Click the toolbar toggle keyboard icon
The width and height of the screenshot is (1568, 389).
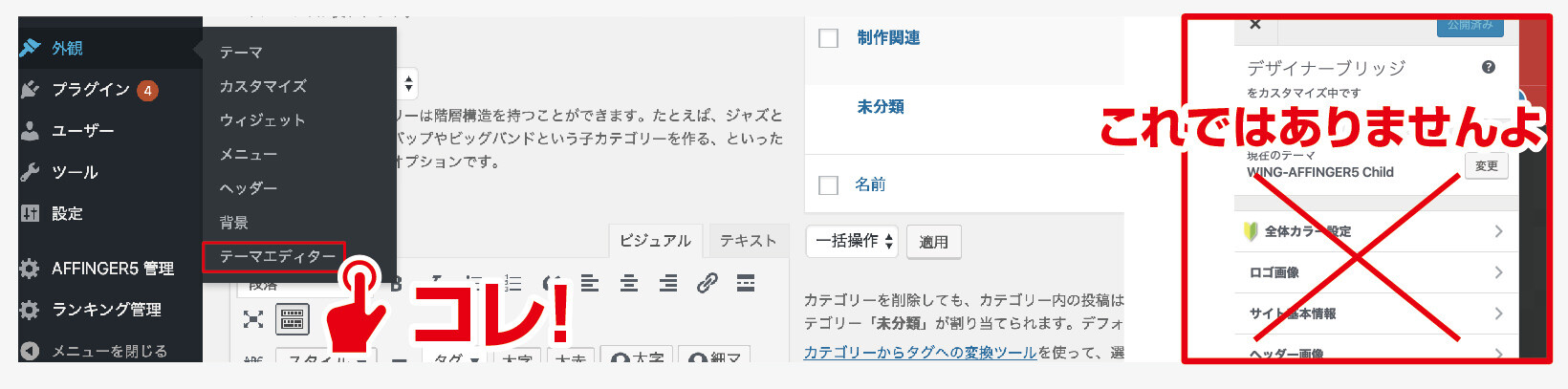coord(293,319)
